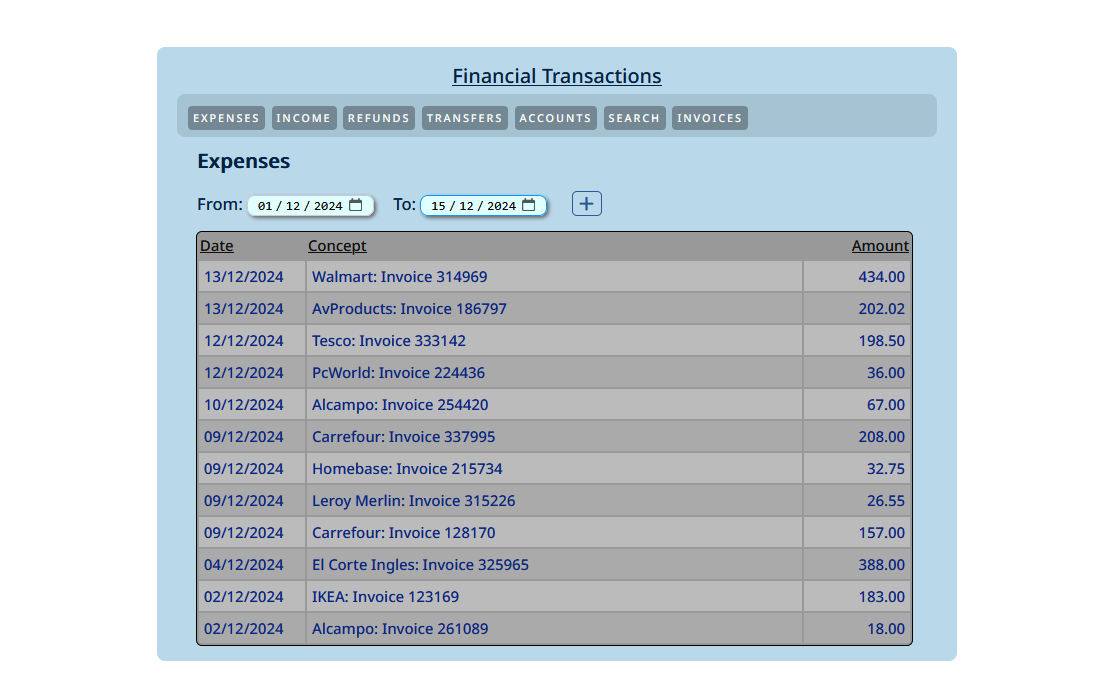Screen dimensions: 1100x700
Task: Click amount 202.02 in AvProducts row
Action: (x=881, y=309)
